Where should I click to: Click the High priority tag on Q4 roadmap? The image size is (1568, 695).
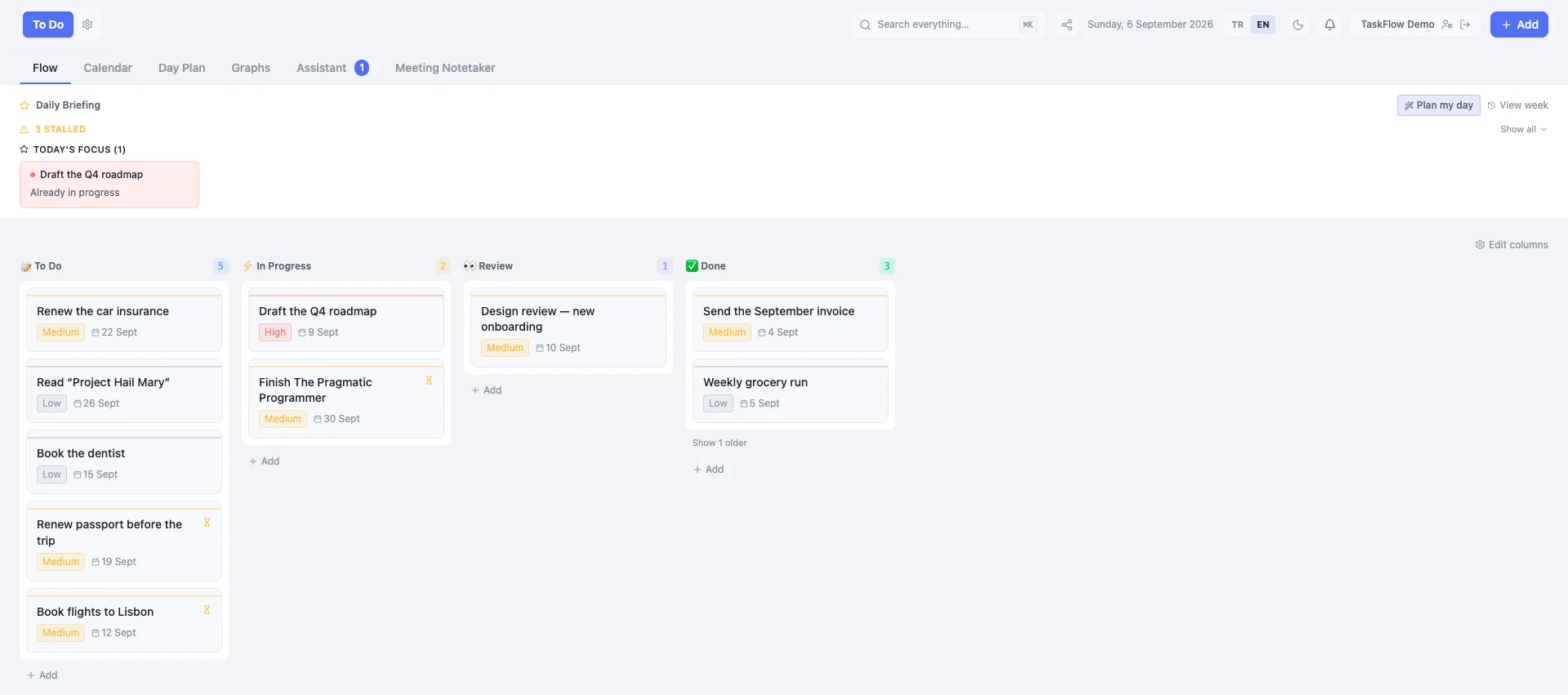[x=275, y=332]
